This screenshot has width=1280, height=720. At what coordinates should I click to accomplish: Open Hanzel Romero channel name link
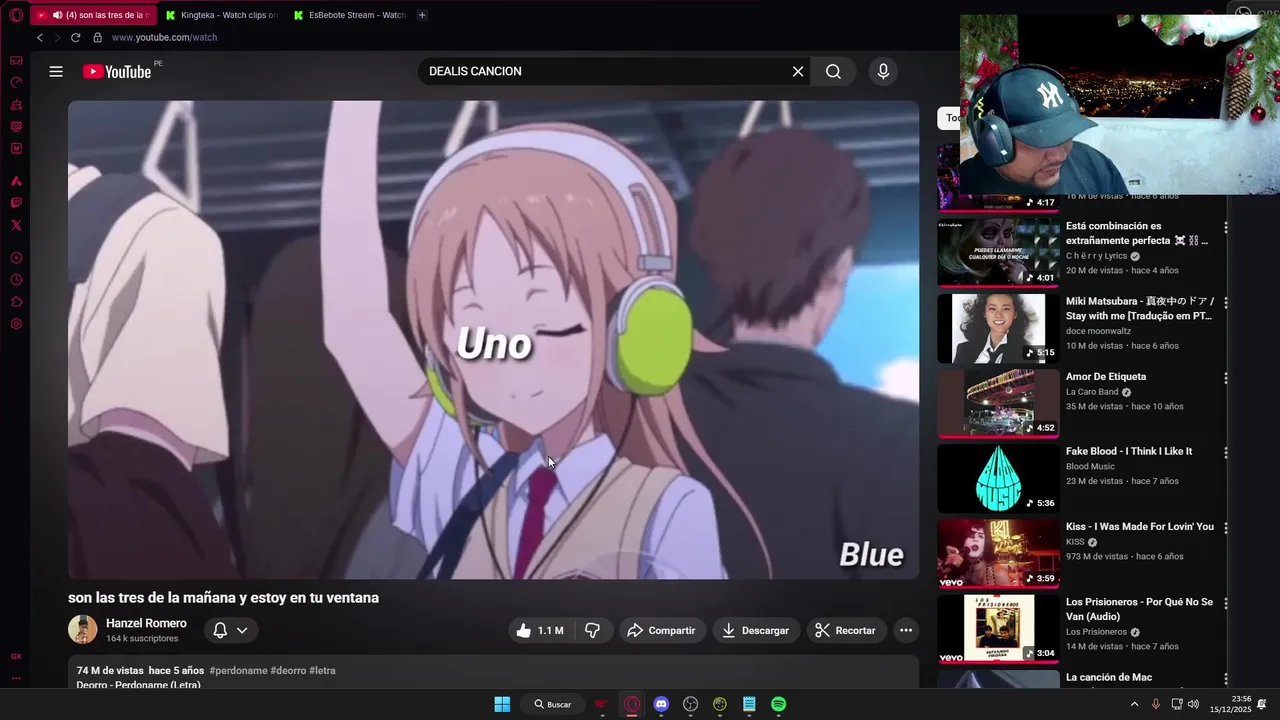pos(146,623)
